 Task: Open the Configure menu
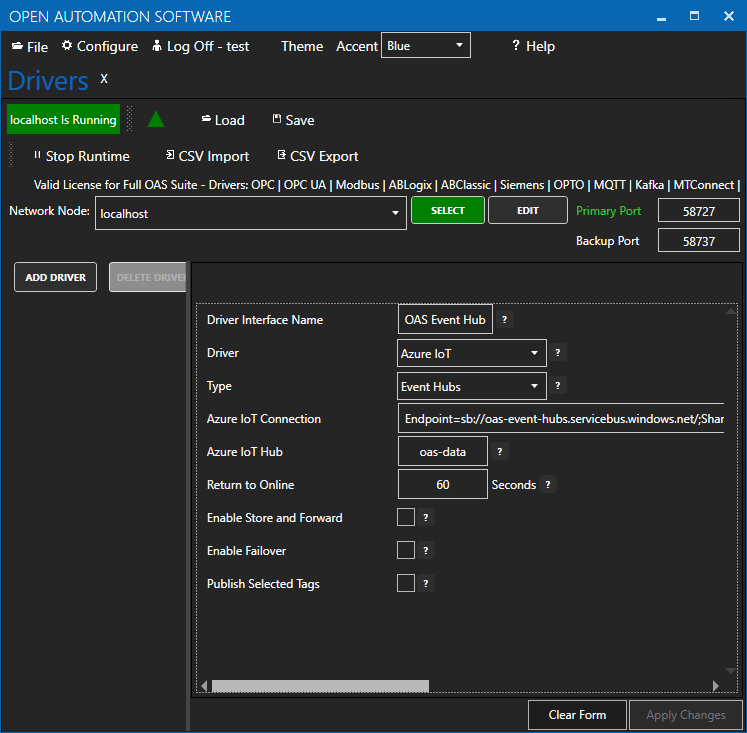[x=99, y=46]
